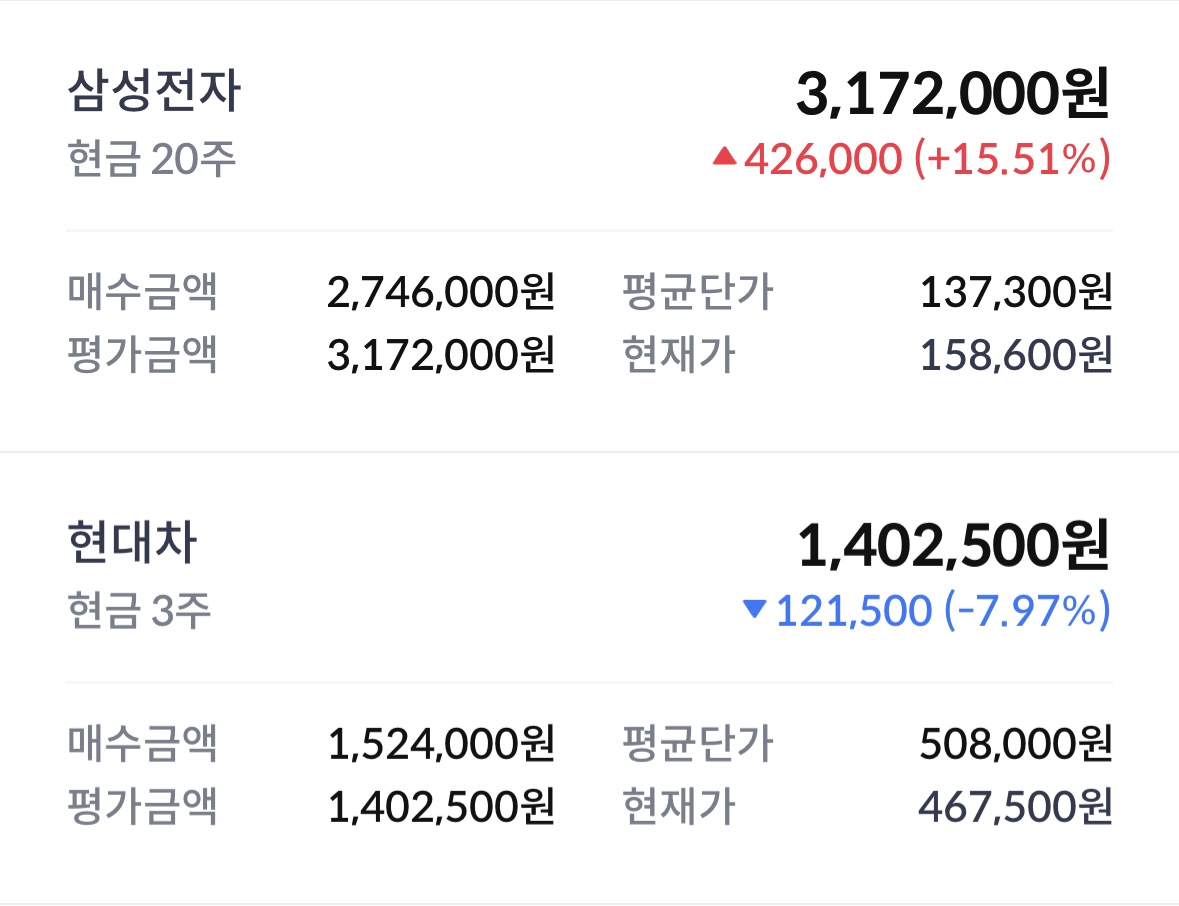Click the 평가금액 label under 현대차
Image resolution: width=1179 pixels, height=906 pixels.
pos(142,806)
